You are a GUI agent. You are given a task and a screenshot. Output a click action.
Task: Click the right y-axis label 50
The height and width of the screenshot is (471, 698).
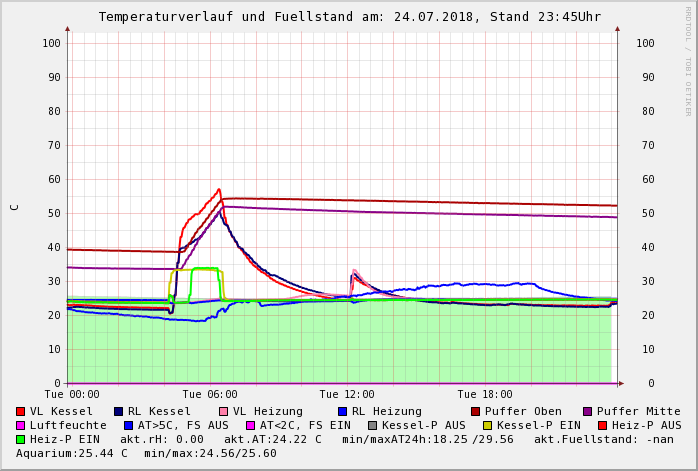(648, 213)
